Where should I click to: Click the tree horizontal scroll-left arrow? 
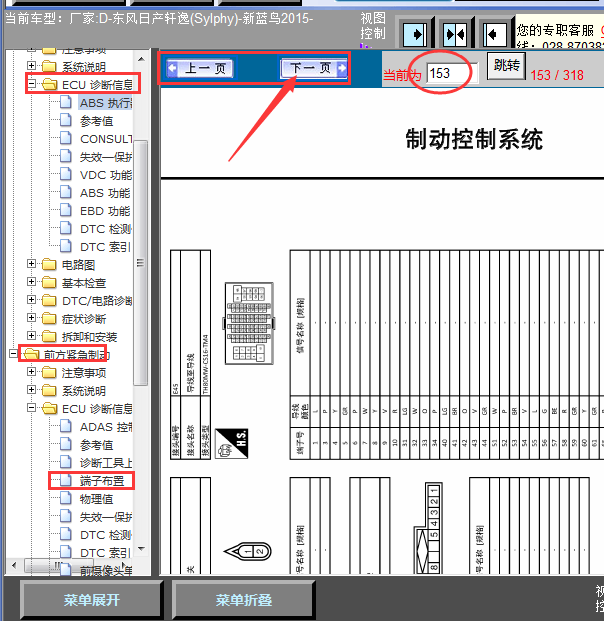tap(14, 565)
